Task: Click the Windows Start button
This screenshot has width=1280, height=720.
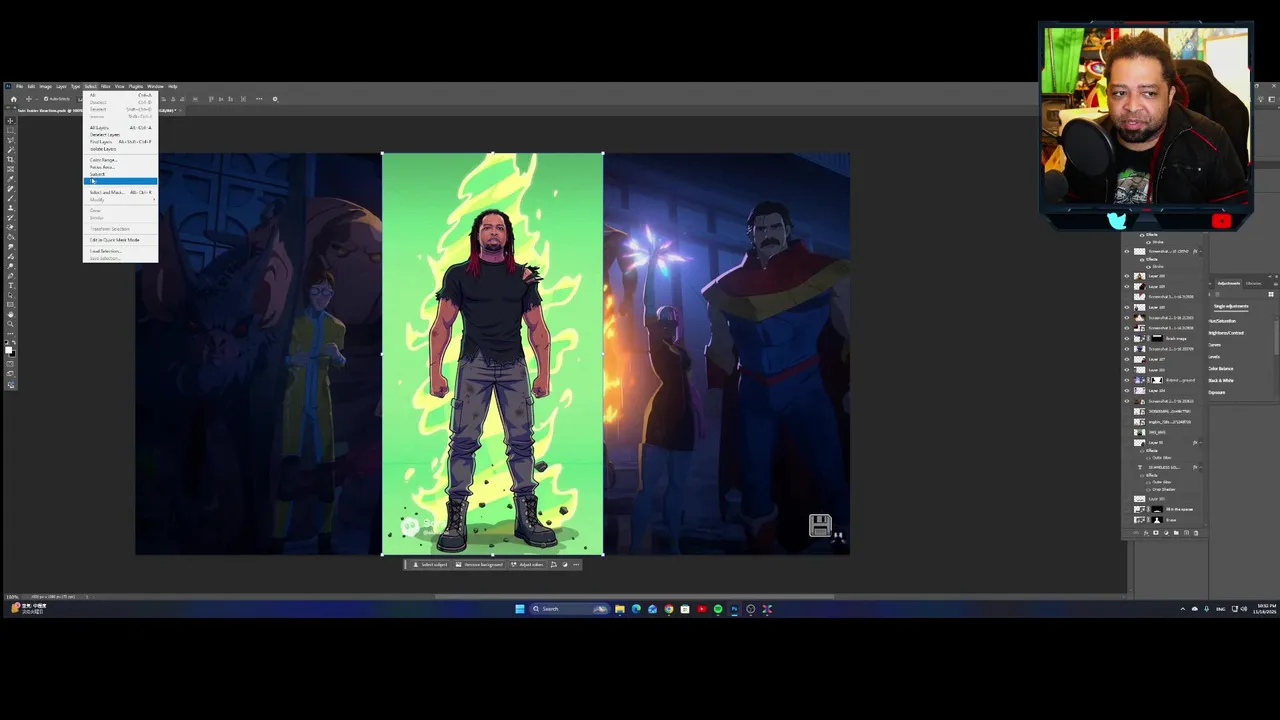Action: click(x=520, y=609)
